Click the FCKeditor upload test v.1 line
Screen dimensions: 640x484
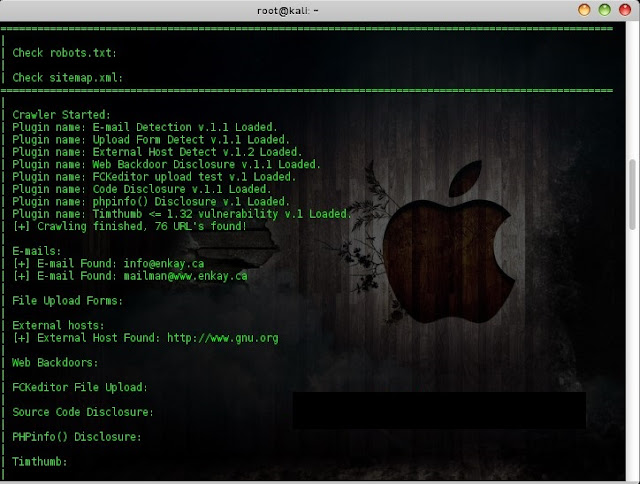[154, 177]
